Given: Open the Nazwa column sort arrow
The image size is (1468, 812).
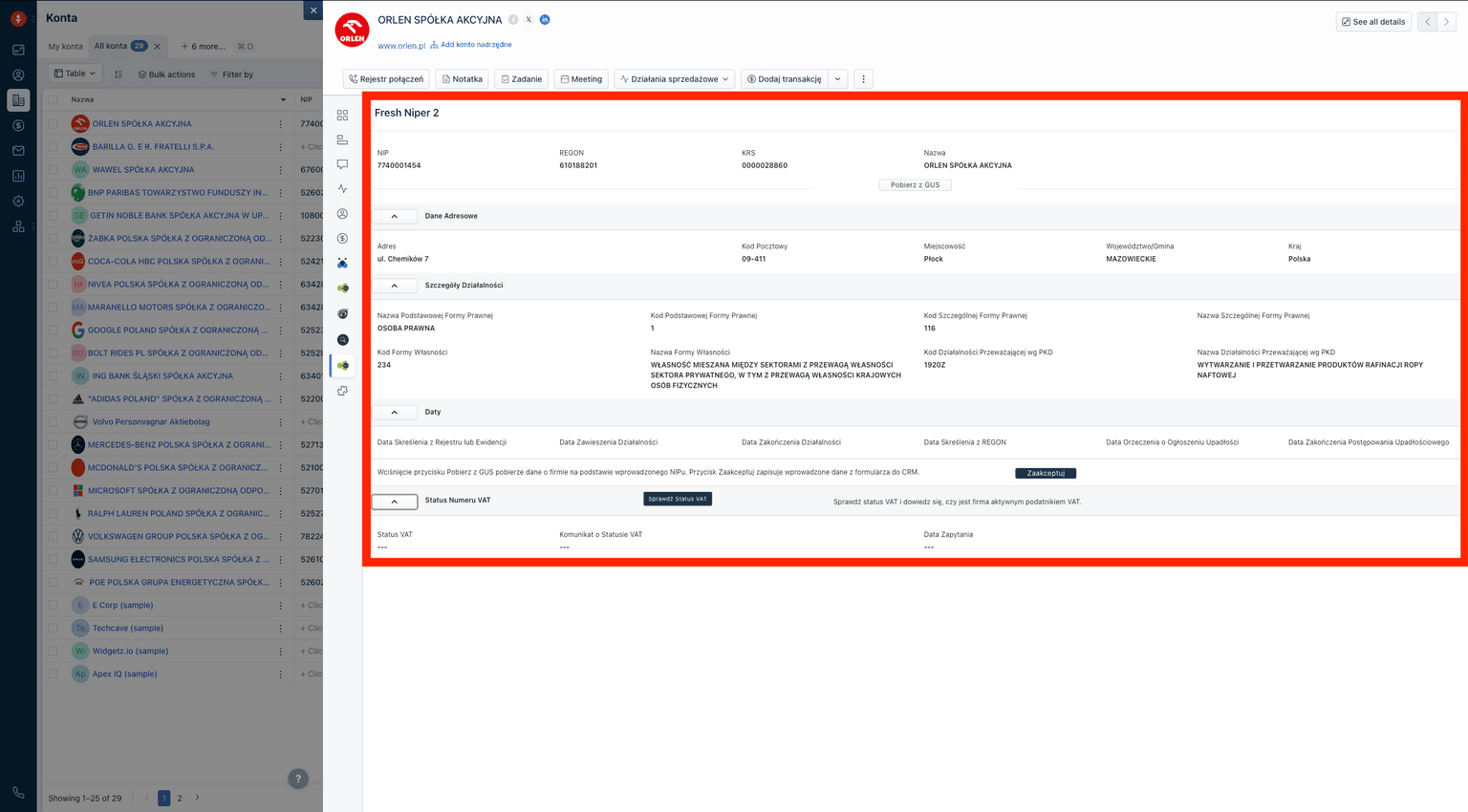Looking at the screenshot, I should point(283,99).
